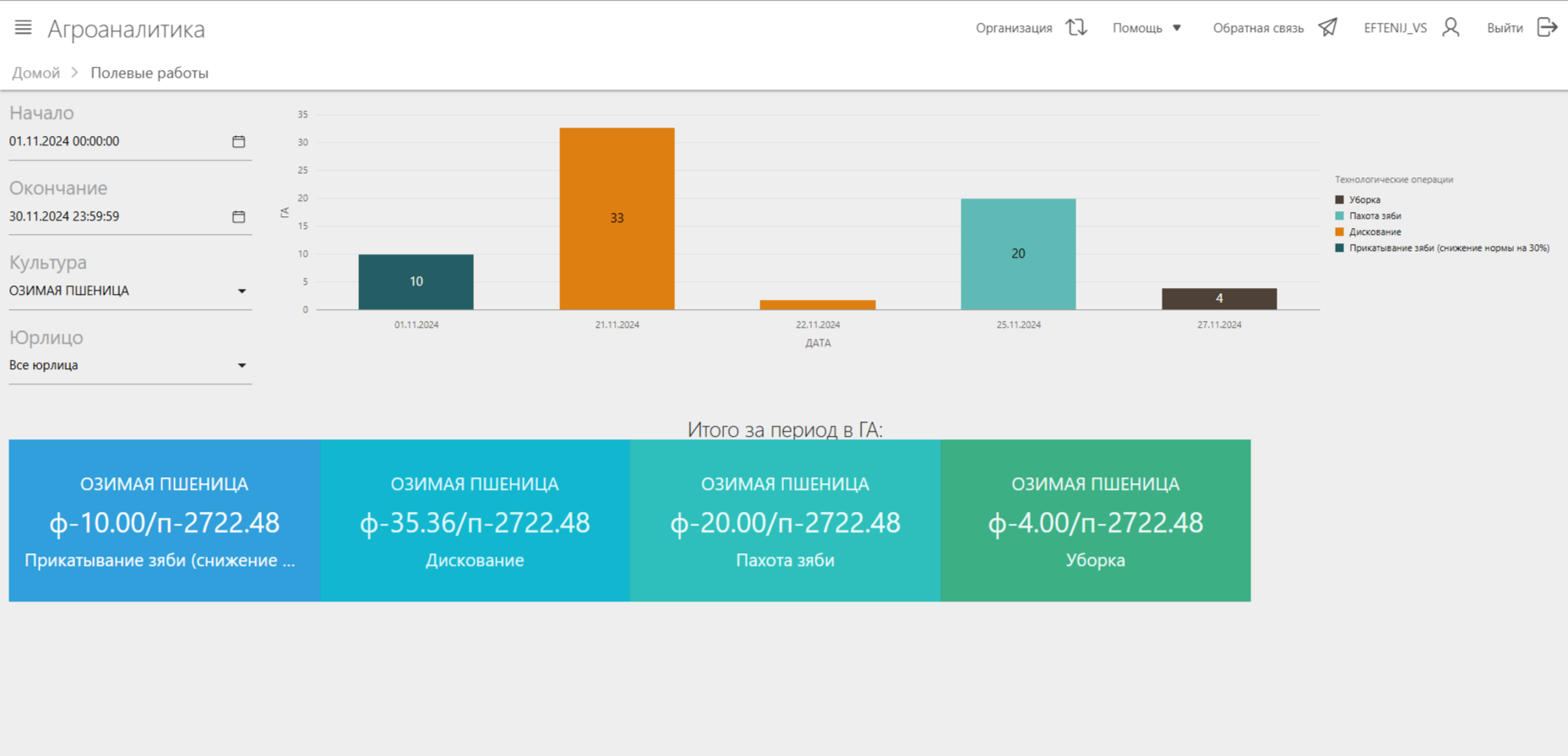Expand the Юрлицо legal entity dropdown
Viewport: 1568px width, 756px height.
pos(242,366)
